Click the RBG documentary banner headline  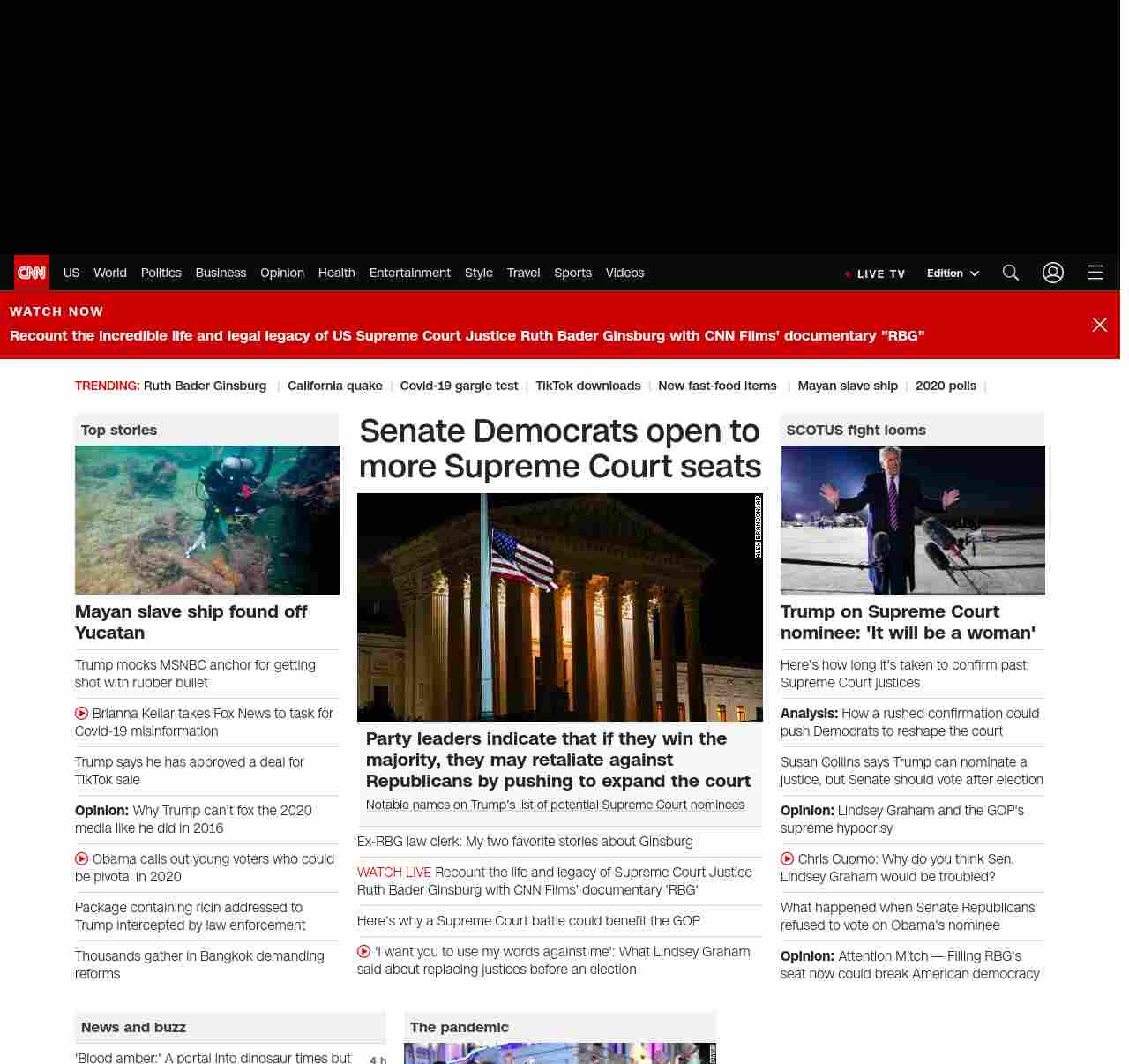(x=467, y=336)
